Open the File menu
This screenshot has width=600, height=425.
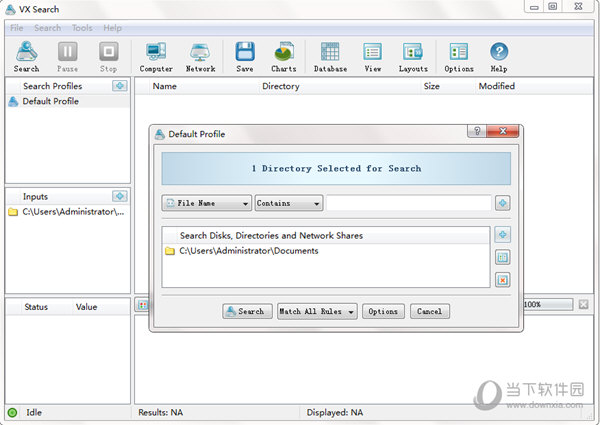16,28
